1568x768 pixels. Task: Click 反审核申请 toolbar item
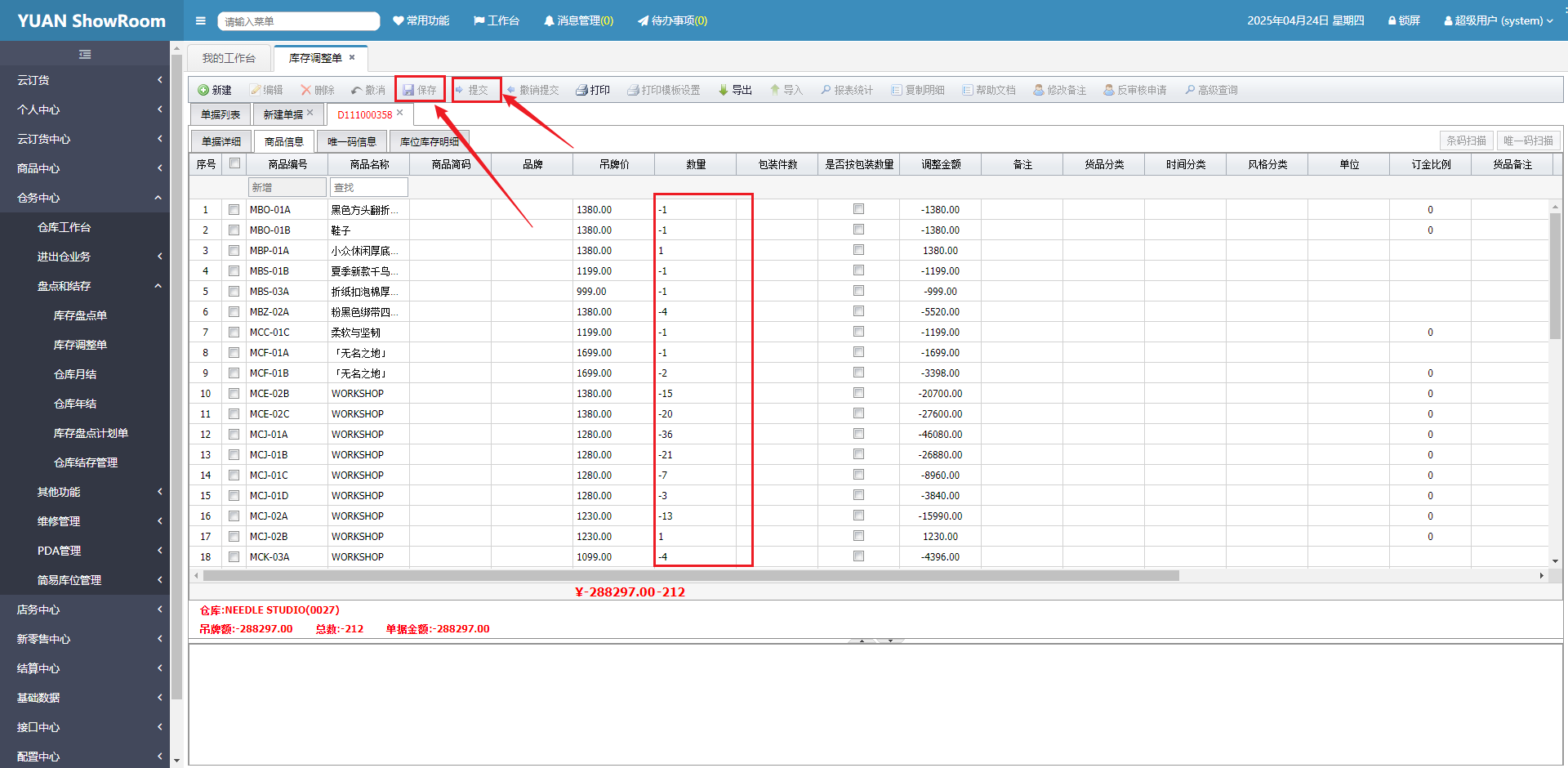pyautogui.click(x=1135, y=90)
